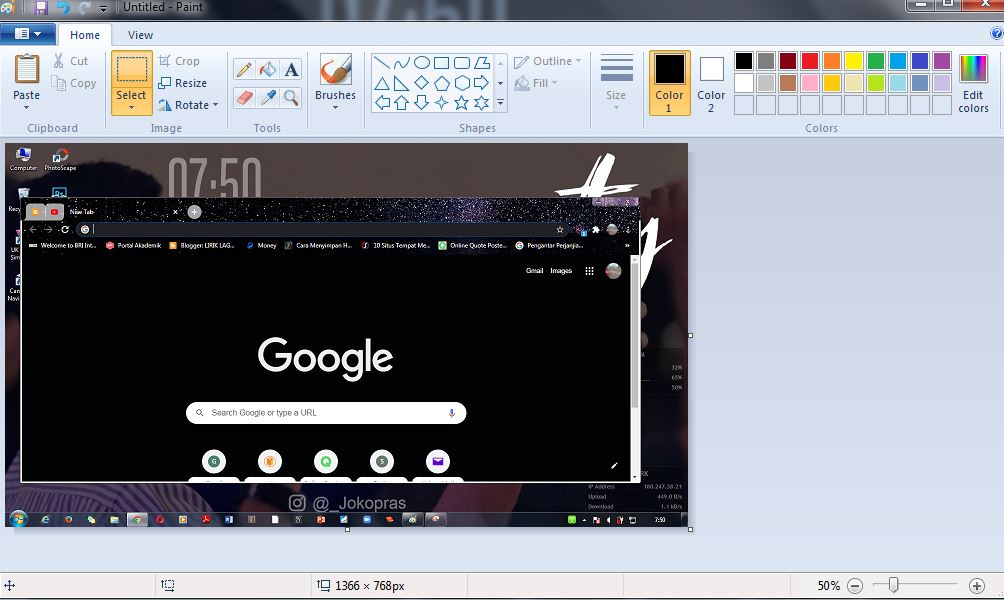The height and width of the screenshot is (600, 1004).
Task: Select the Text tool
Action: 291,69
